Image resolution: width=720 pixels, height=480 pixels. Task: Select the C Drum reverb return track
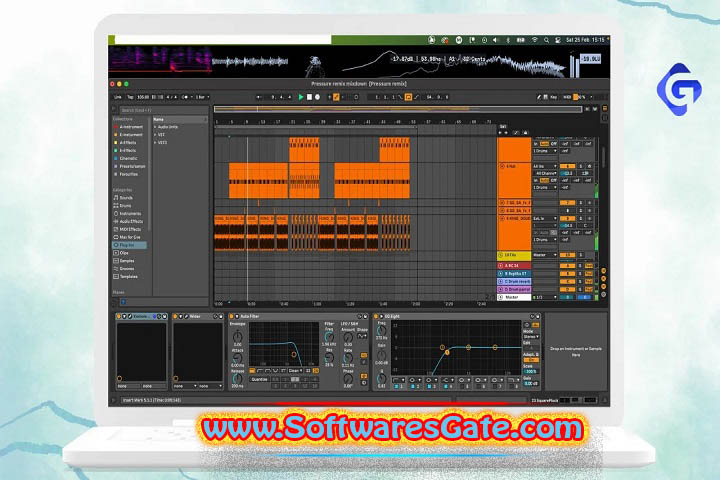pos(514,281)
